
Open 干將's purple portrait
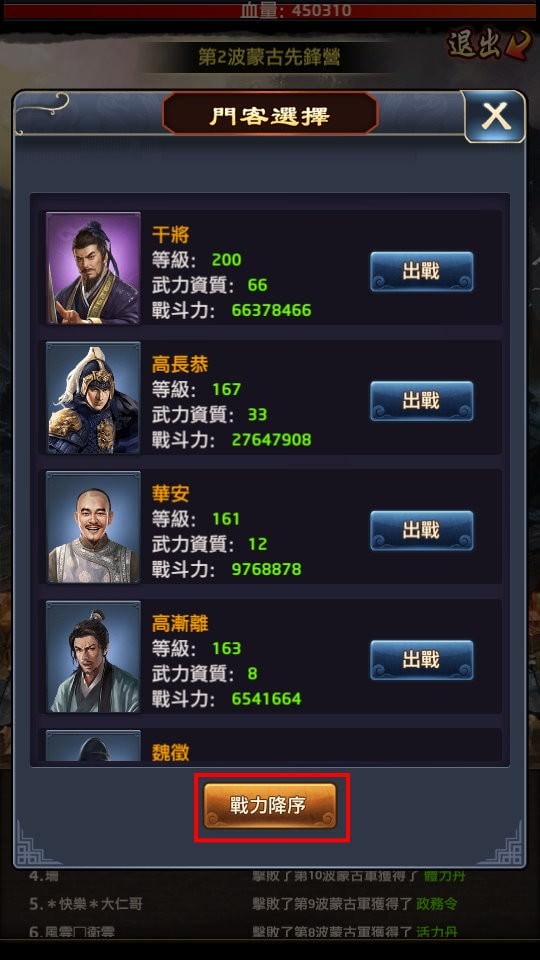point(94,268)
